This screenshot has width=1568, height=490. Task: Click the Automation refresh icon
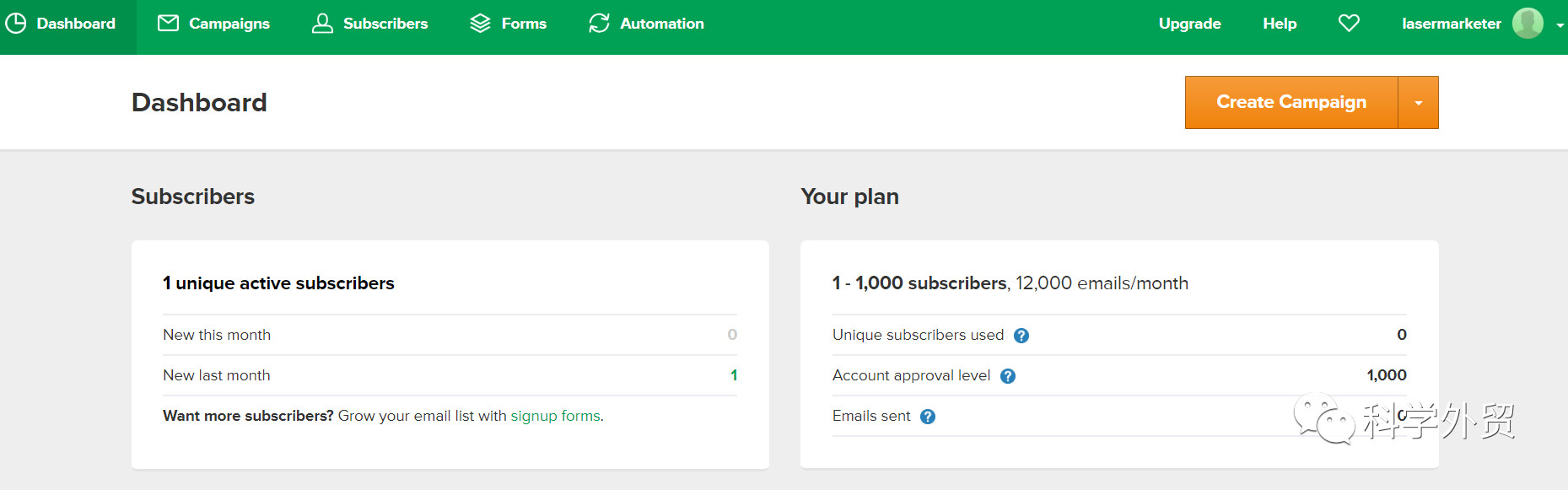pyautogui.click(x=599, y=24)
